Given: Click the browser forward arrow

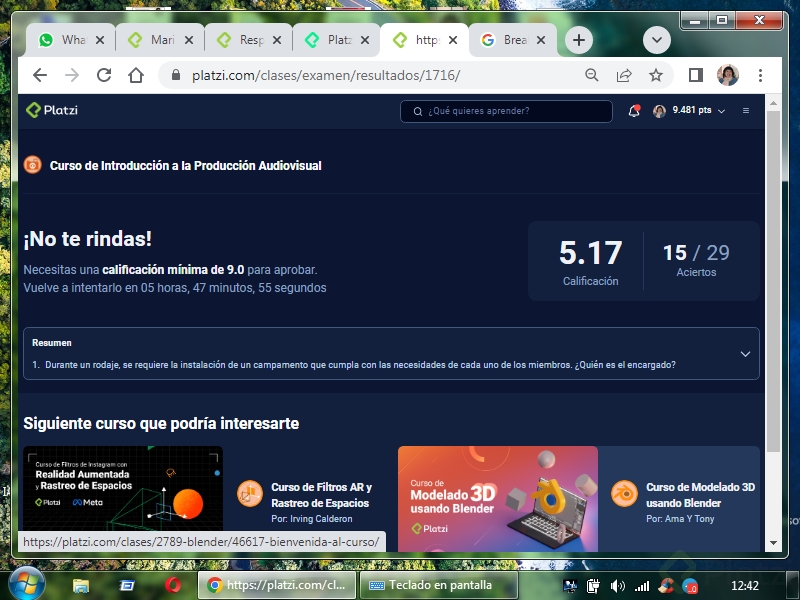Looking at the screenshot, I should tap(72, 76).
